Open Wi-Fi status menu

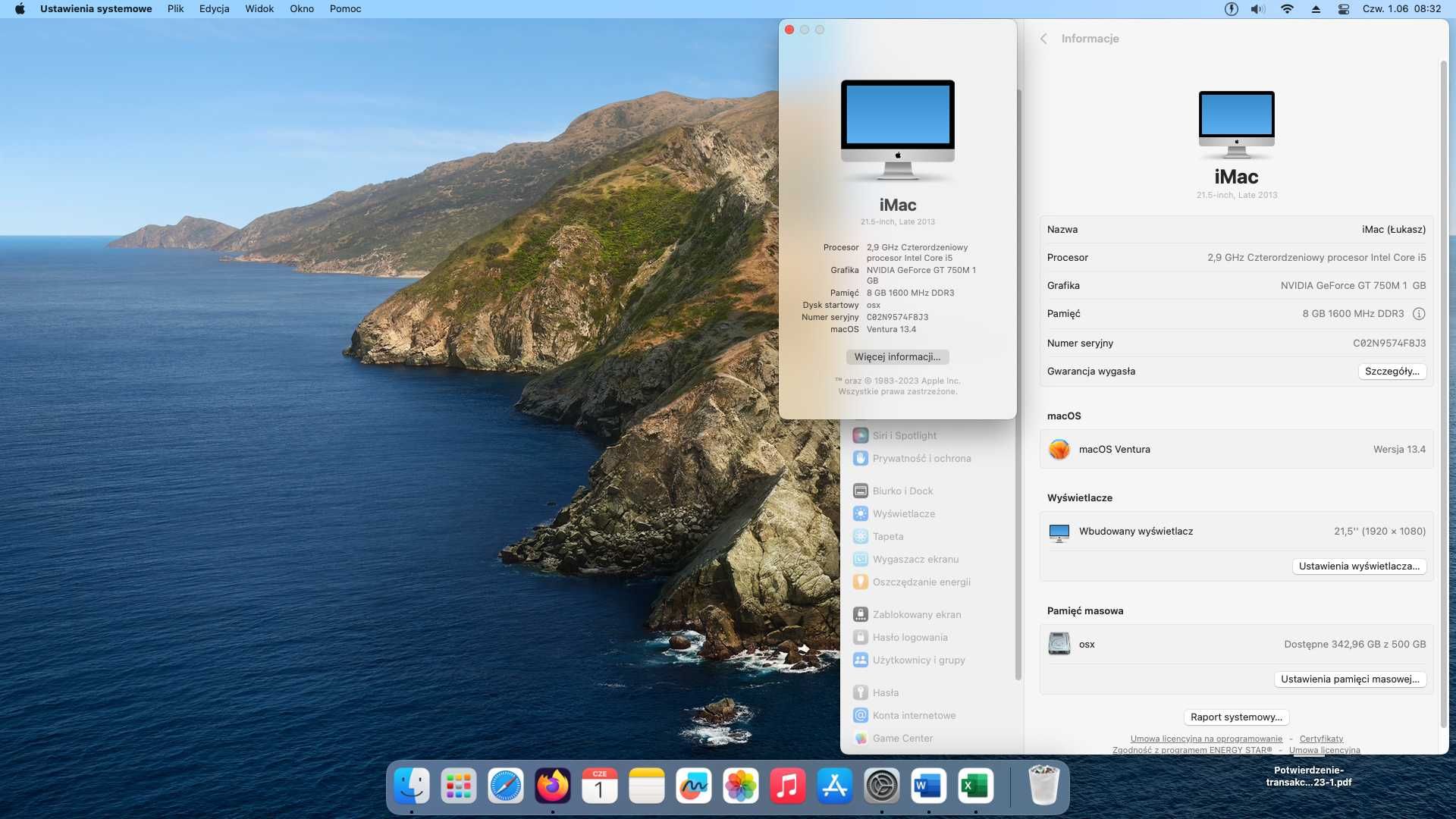[x=1287, y=9]
